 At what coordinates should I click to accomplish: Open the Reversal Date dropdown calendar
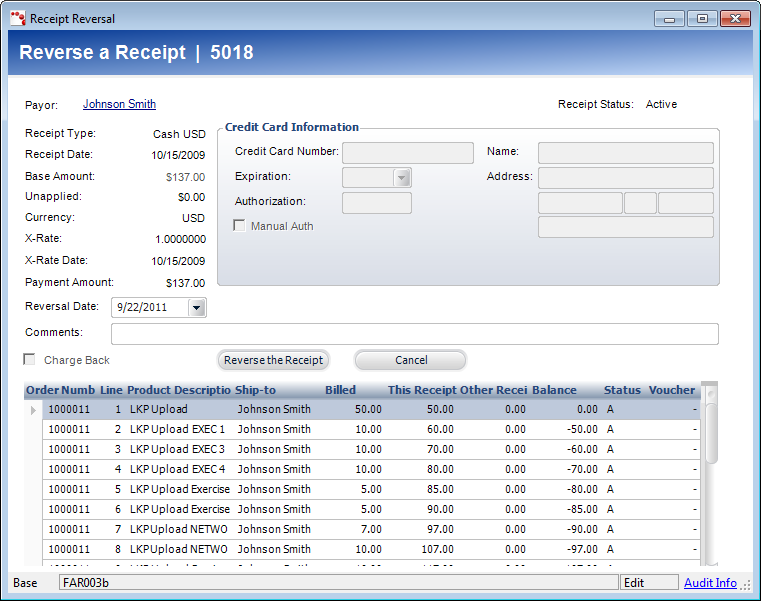[x=196, y=308]
